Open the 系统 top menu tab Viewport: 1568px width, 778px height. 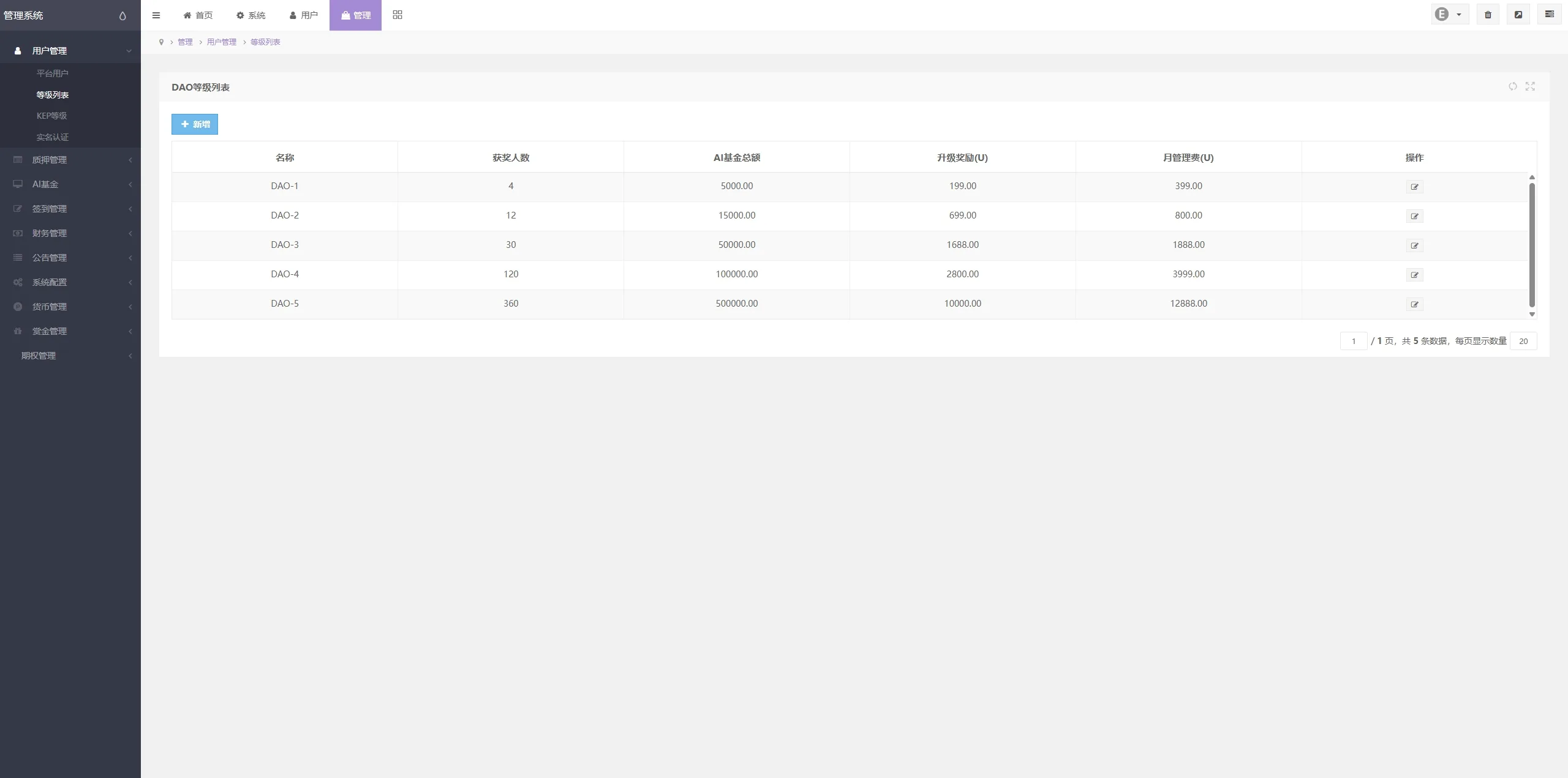251,15
